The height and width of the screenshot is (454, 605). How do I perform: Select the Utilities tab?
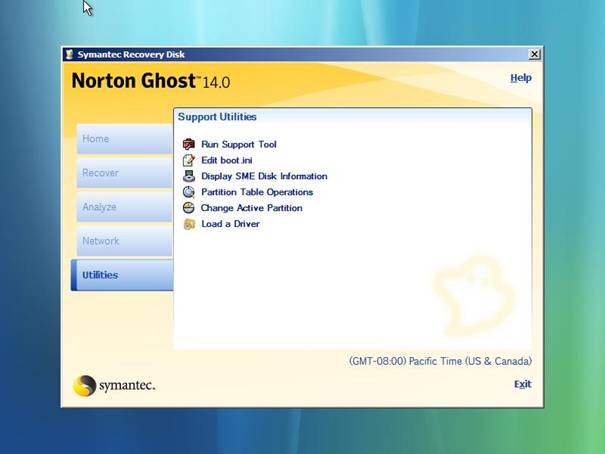pyautogui.click(x=122, y=275)
